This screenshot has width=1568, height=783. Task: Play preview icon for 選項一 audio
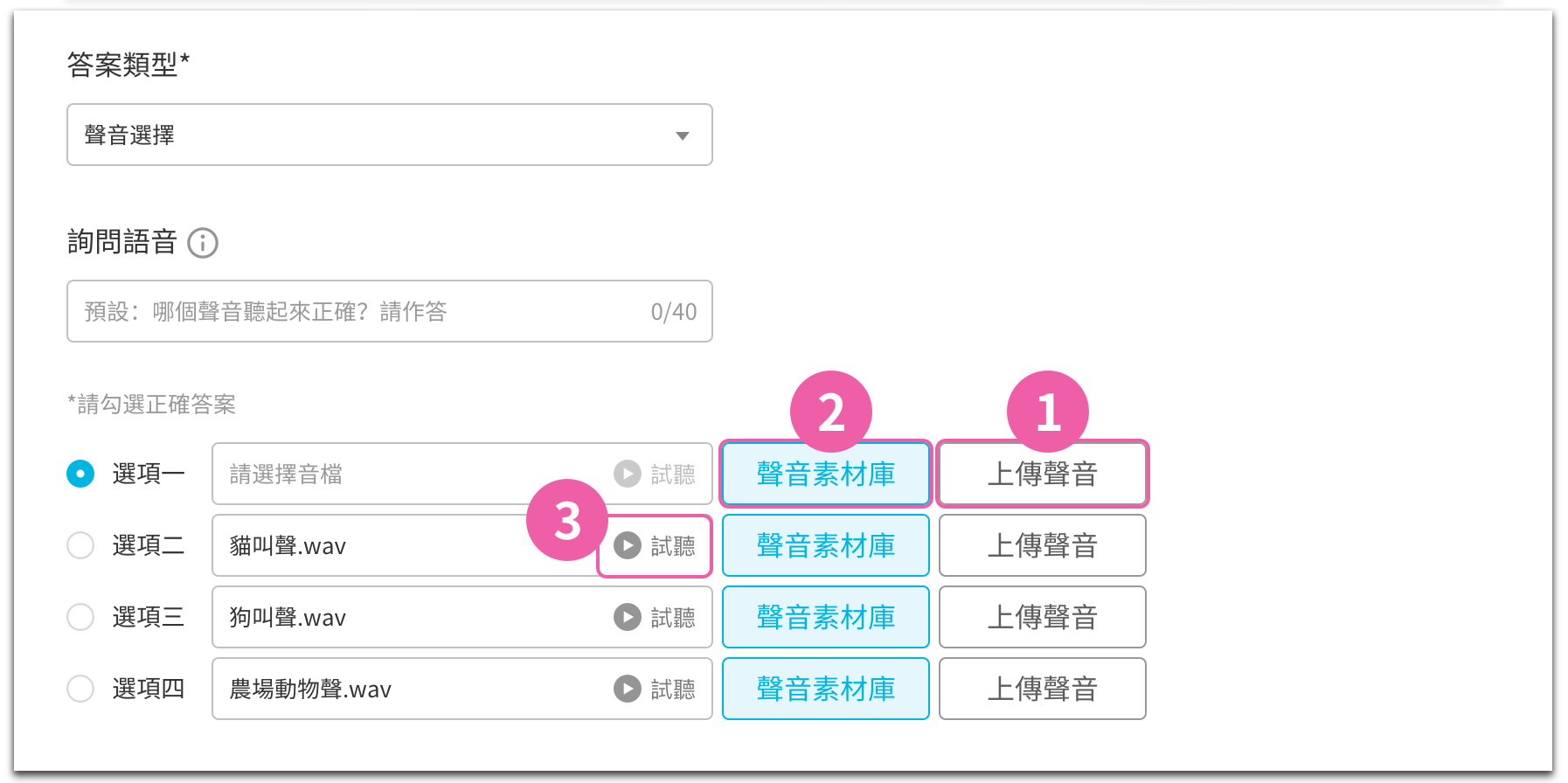click(x=627, y=474)
